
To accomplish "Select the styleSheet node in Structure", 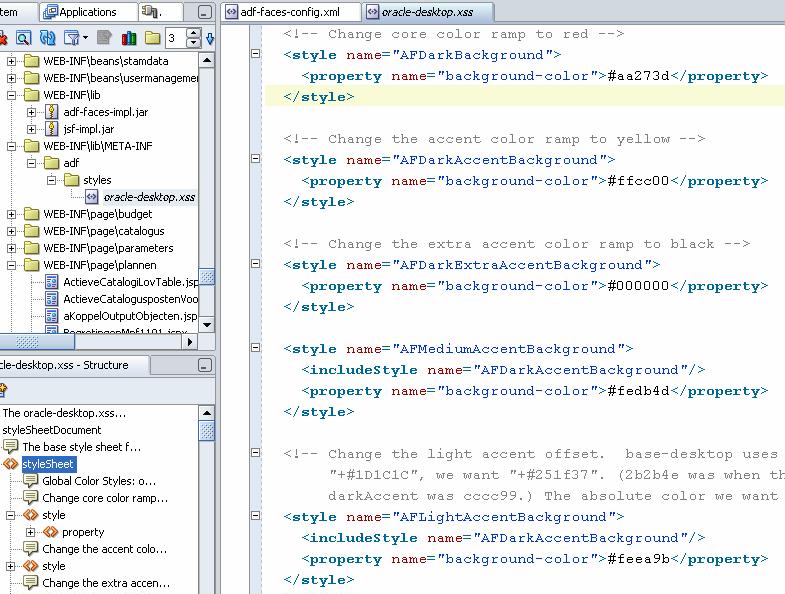I will [48, 464].
